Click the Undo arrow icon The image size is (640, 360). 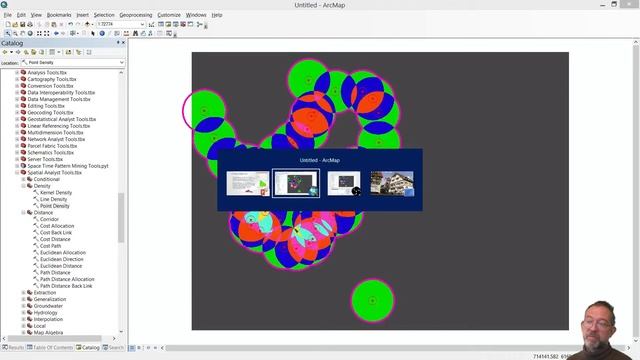point(71,24)
